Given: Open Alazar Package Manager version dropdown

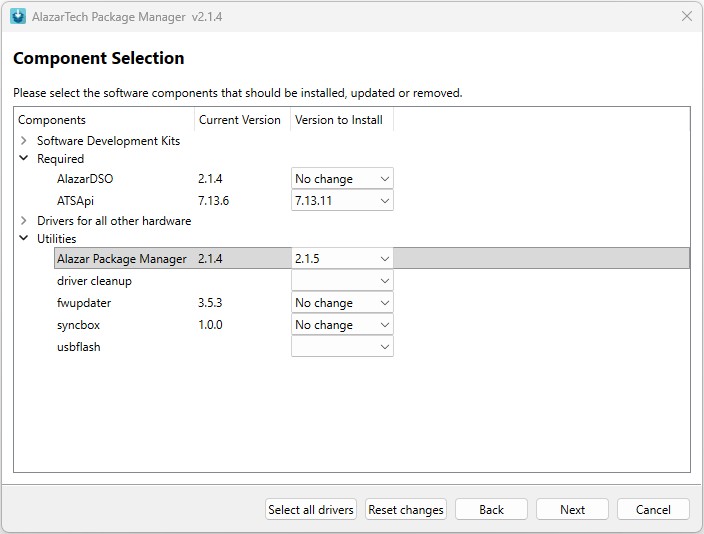Looking at the screenshot, I should point(342,259).
